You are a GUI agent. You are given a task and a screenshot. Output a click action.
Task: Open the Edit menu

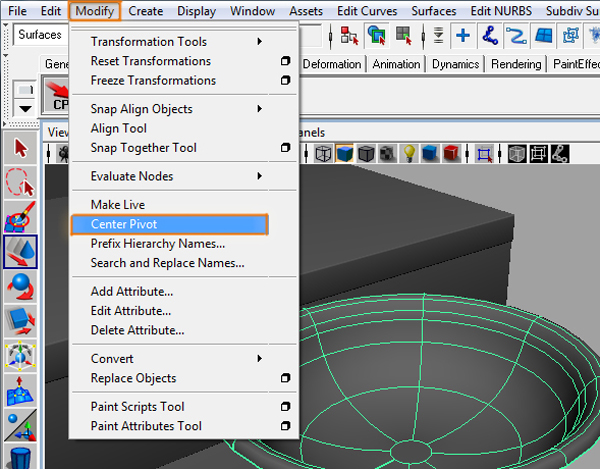point(51,11)
